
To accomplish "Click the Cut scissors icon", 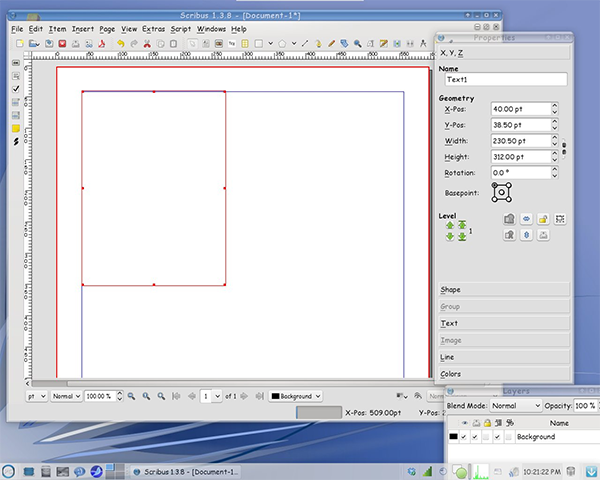I will (147, 44).
